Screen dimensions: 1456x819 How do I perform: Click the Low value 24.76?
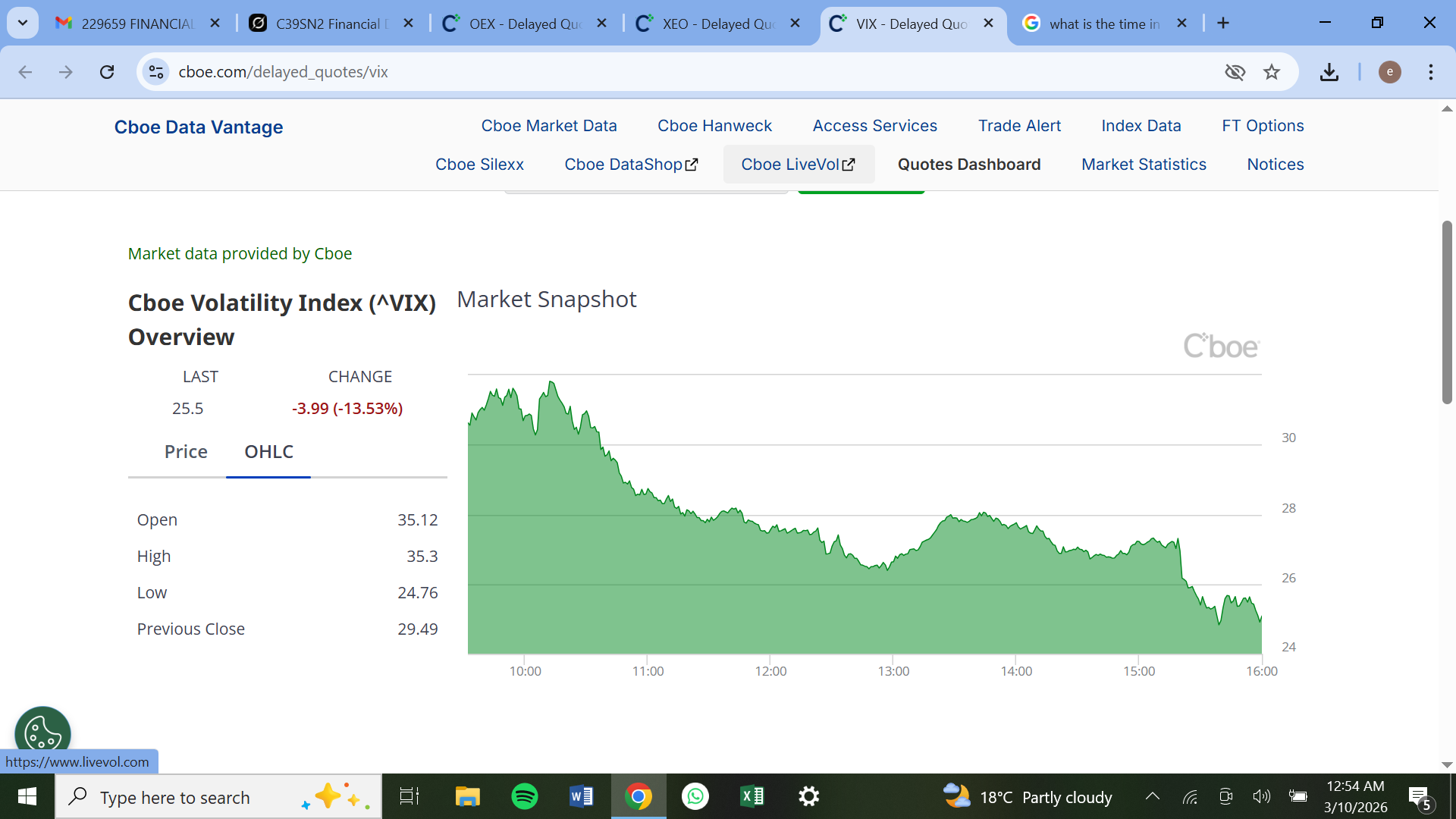[418, 593]
